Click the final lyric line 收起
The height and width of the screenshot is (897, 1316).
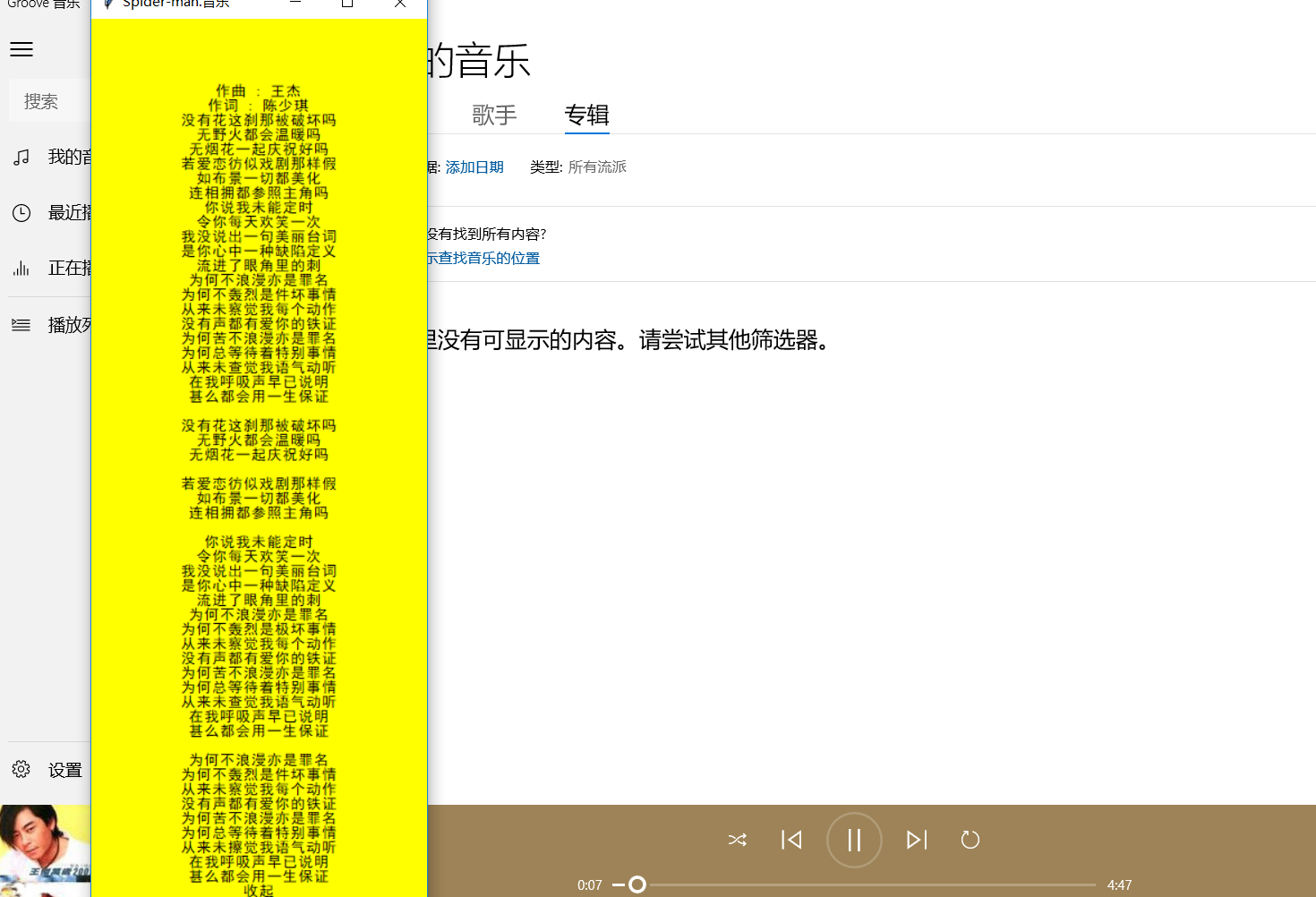tap(259, 890)
